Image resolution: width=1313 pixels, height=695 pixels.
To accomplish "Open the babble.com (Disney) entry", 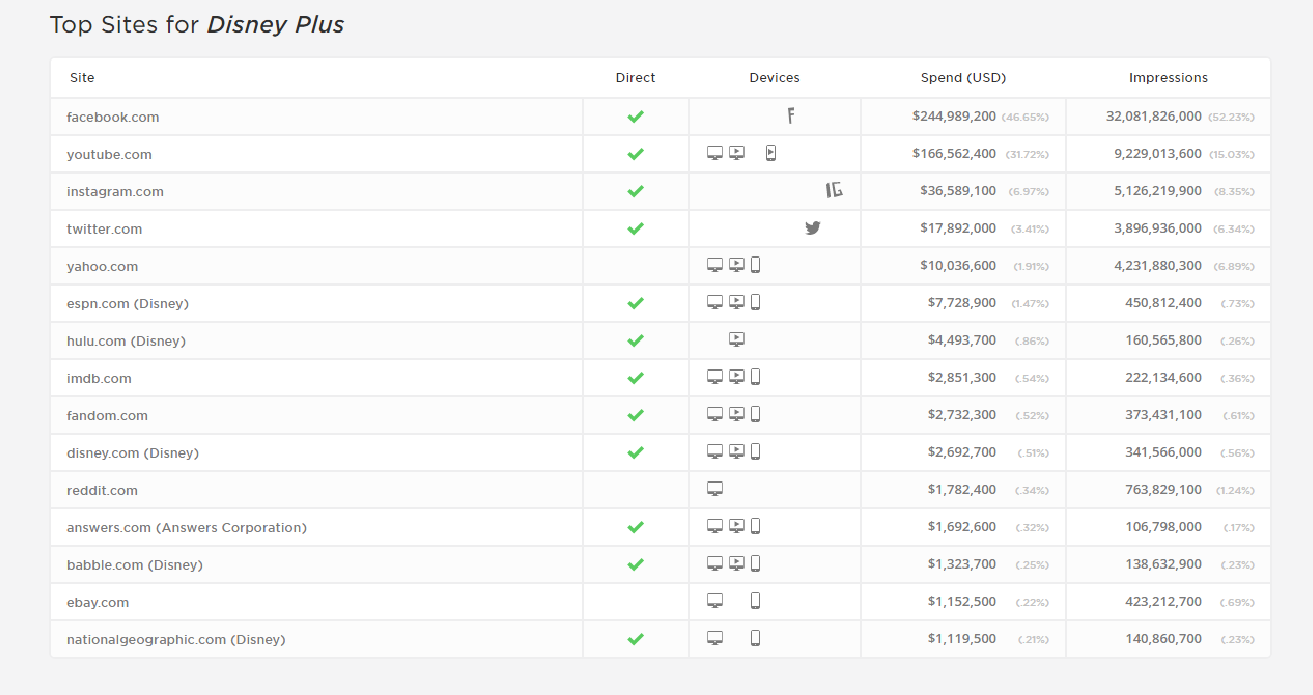I will [x=135, y=565].
